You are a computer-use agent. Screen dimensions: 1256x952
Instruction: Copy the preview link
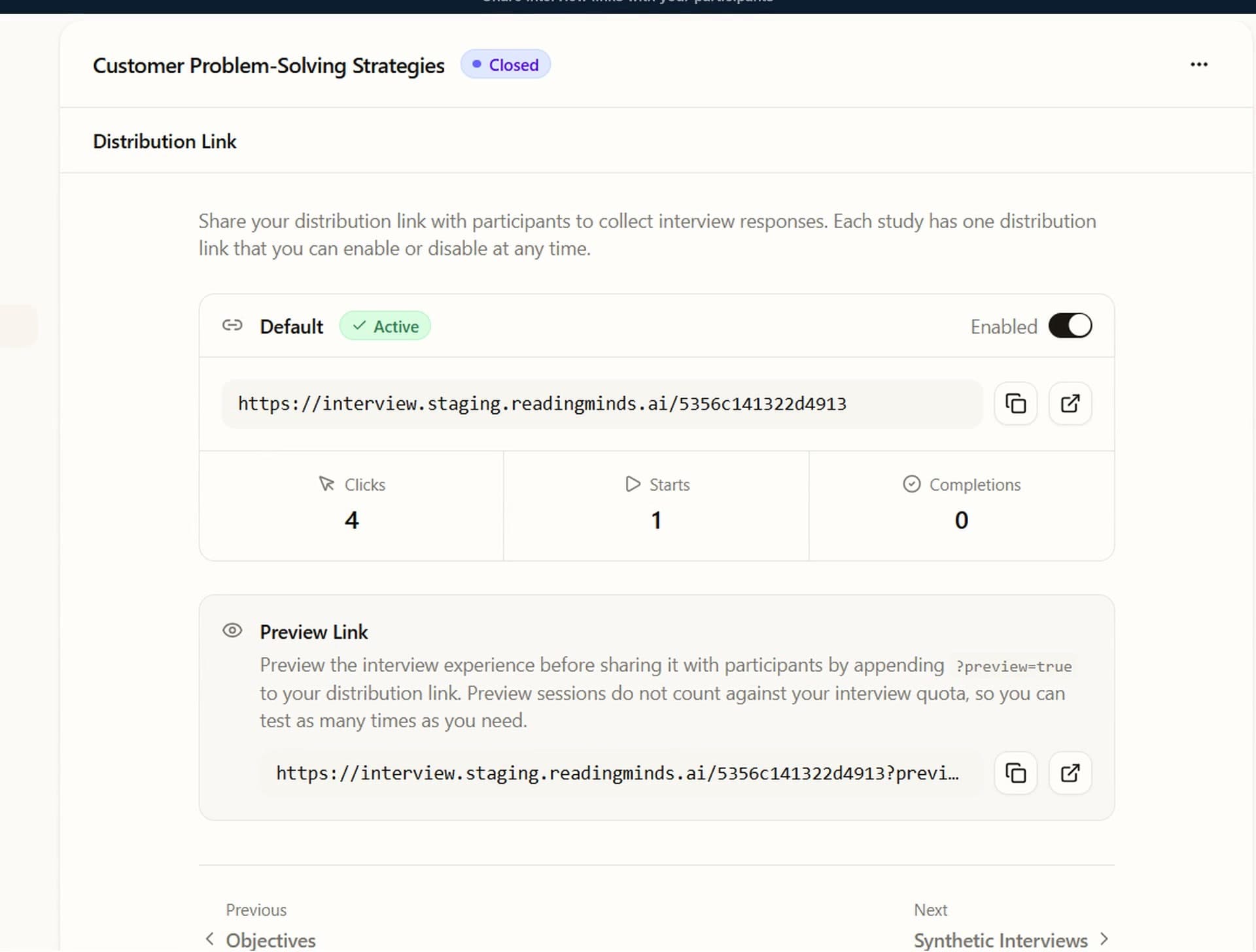(1015, 773)
